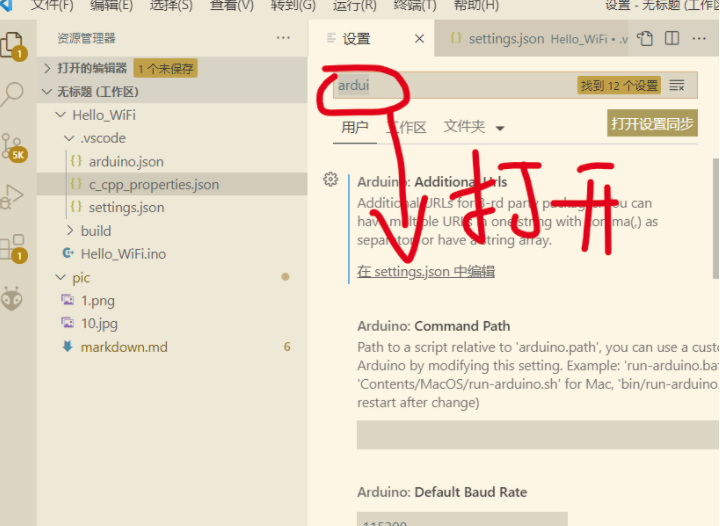This screenshot has height=526, width=723.
Task: Open markdown.md in the file tree
Action: pyautogui.click(x=124, y=347)
